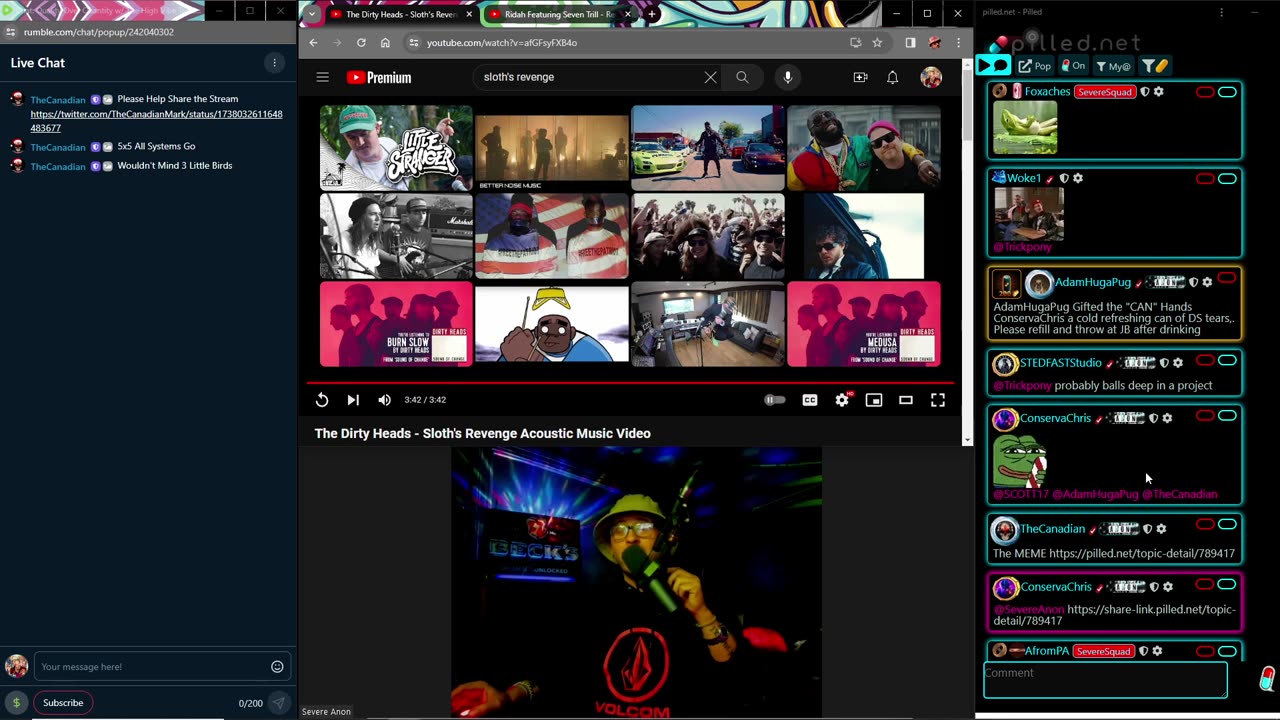Open the Chrome side panel

pyautogui.click(x=910, y=43)
